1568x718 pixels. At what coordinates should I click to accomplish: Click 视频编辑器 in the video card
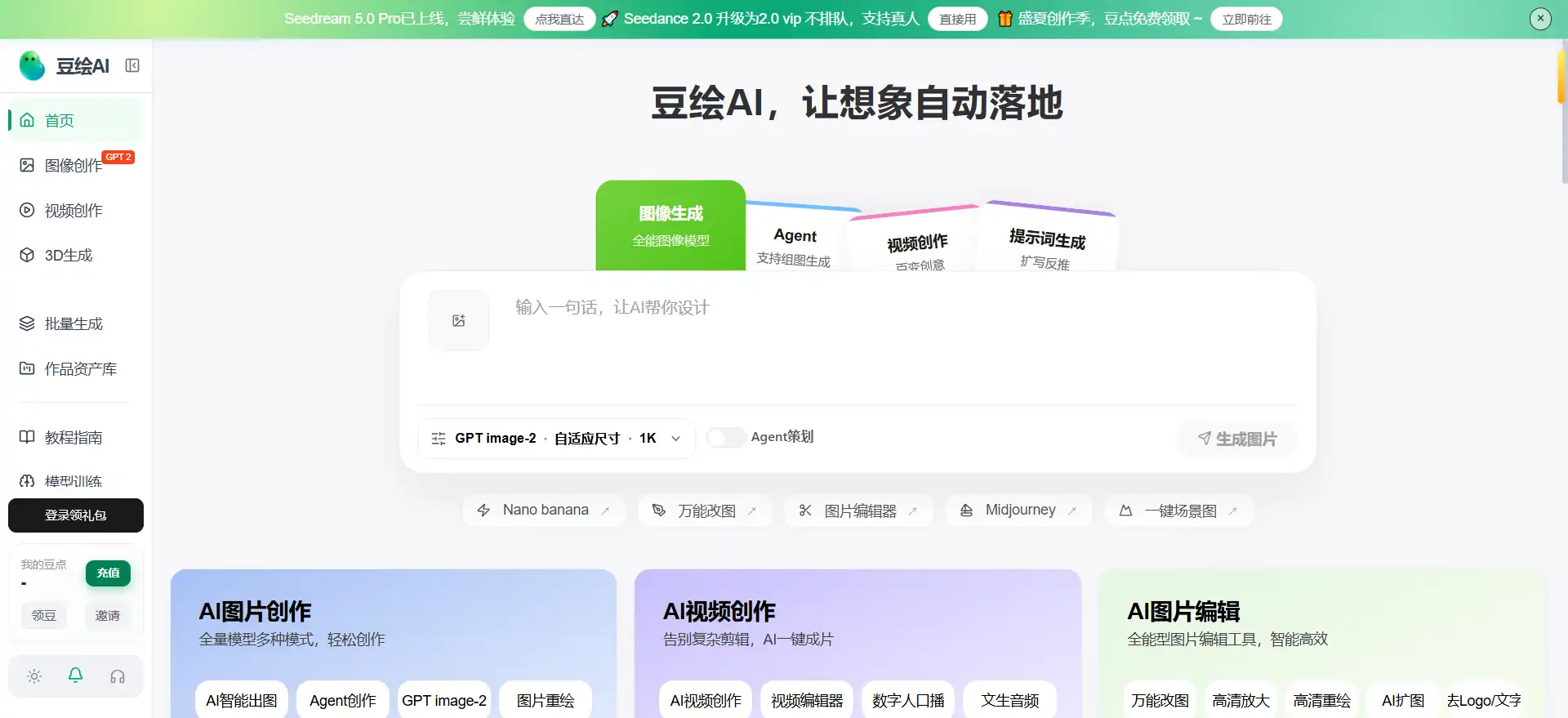pyautogui.click(x=807, y=700)
